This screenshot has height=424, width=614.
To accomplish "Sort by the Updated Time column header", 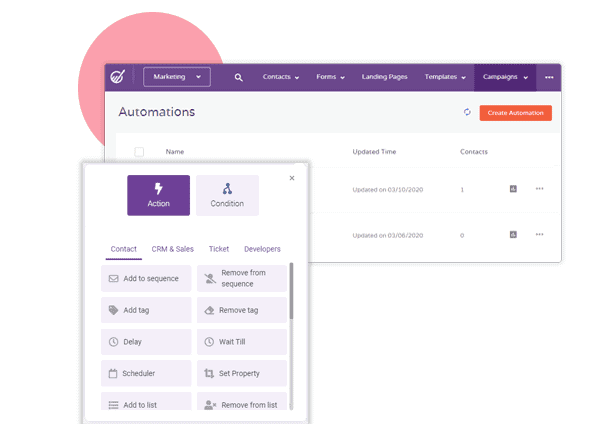I will 374,152.
